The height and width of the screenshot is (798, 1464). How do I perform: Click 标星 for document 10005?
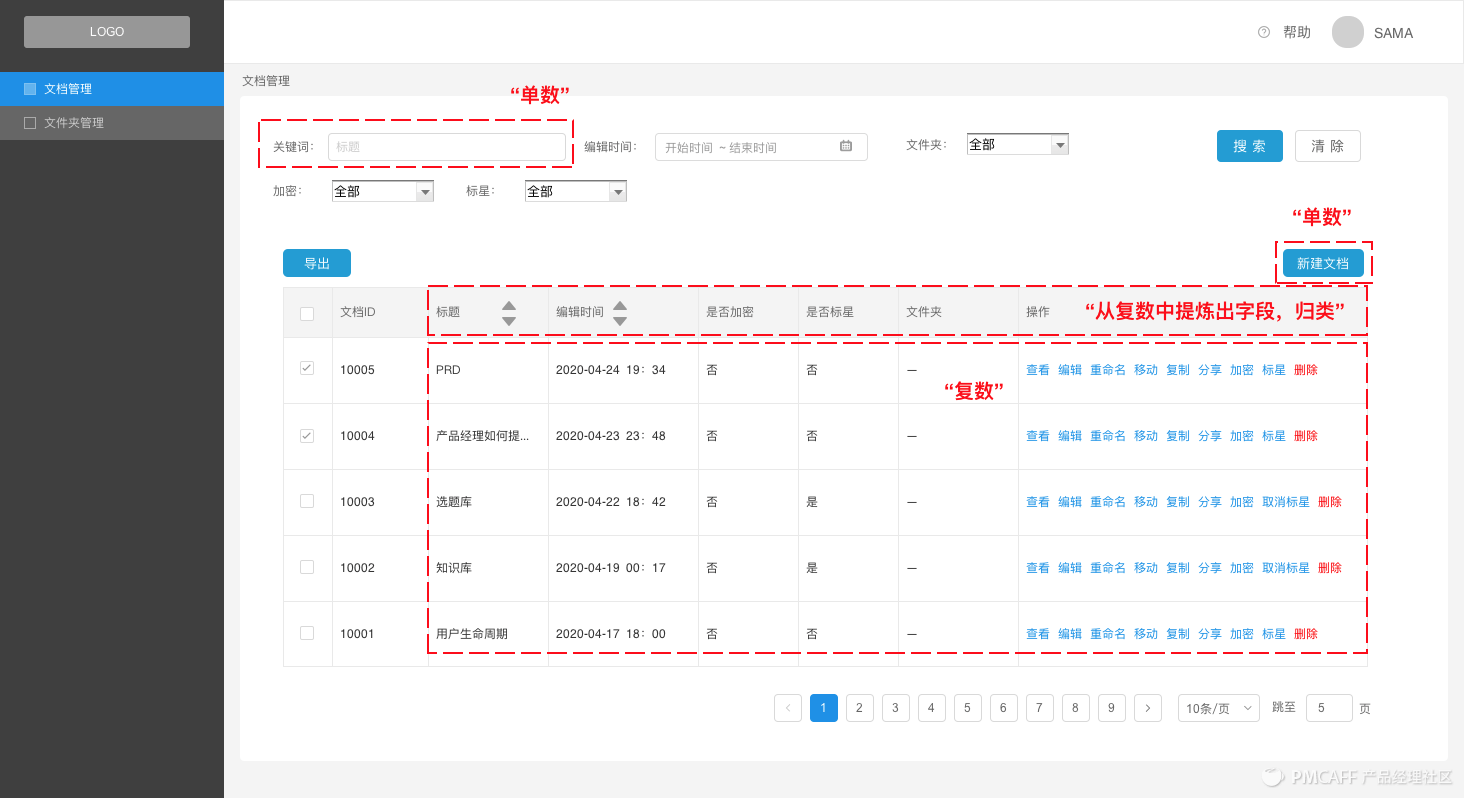1274,370
